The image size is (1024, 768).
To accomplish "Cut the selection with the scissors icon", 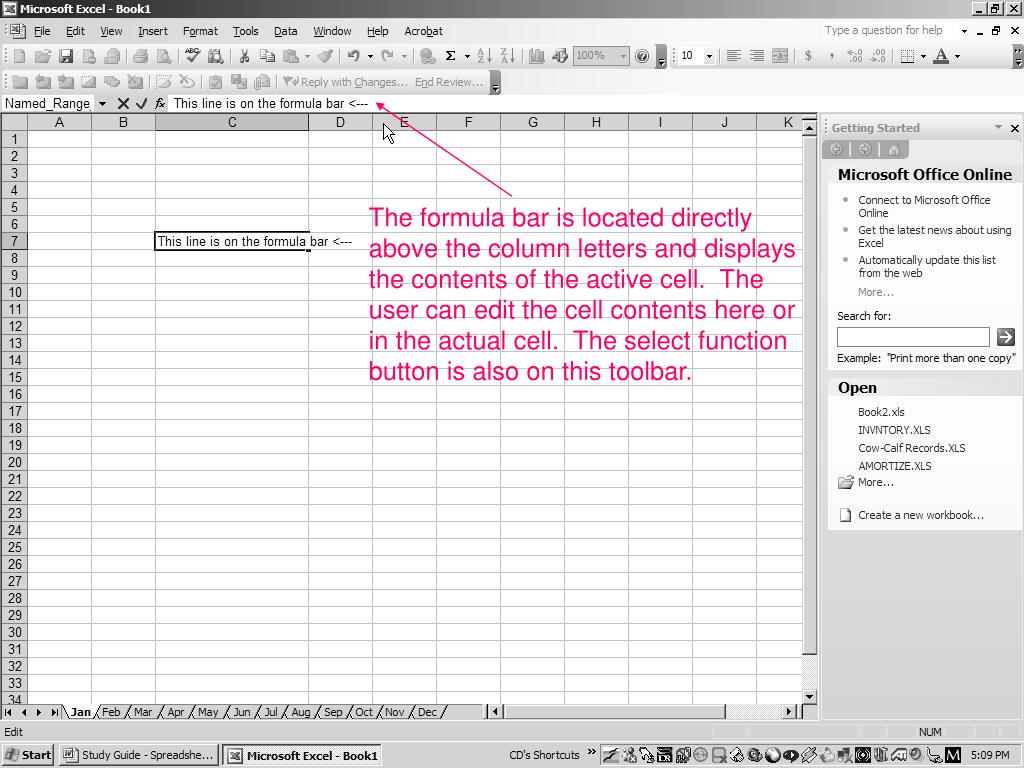I will (244, 56).
